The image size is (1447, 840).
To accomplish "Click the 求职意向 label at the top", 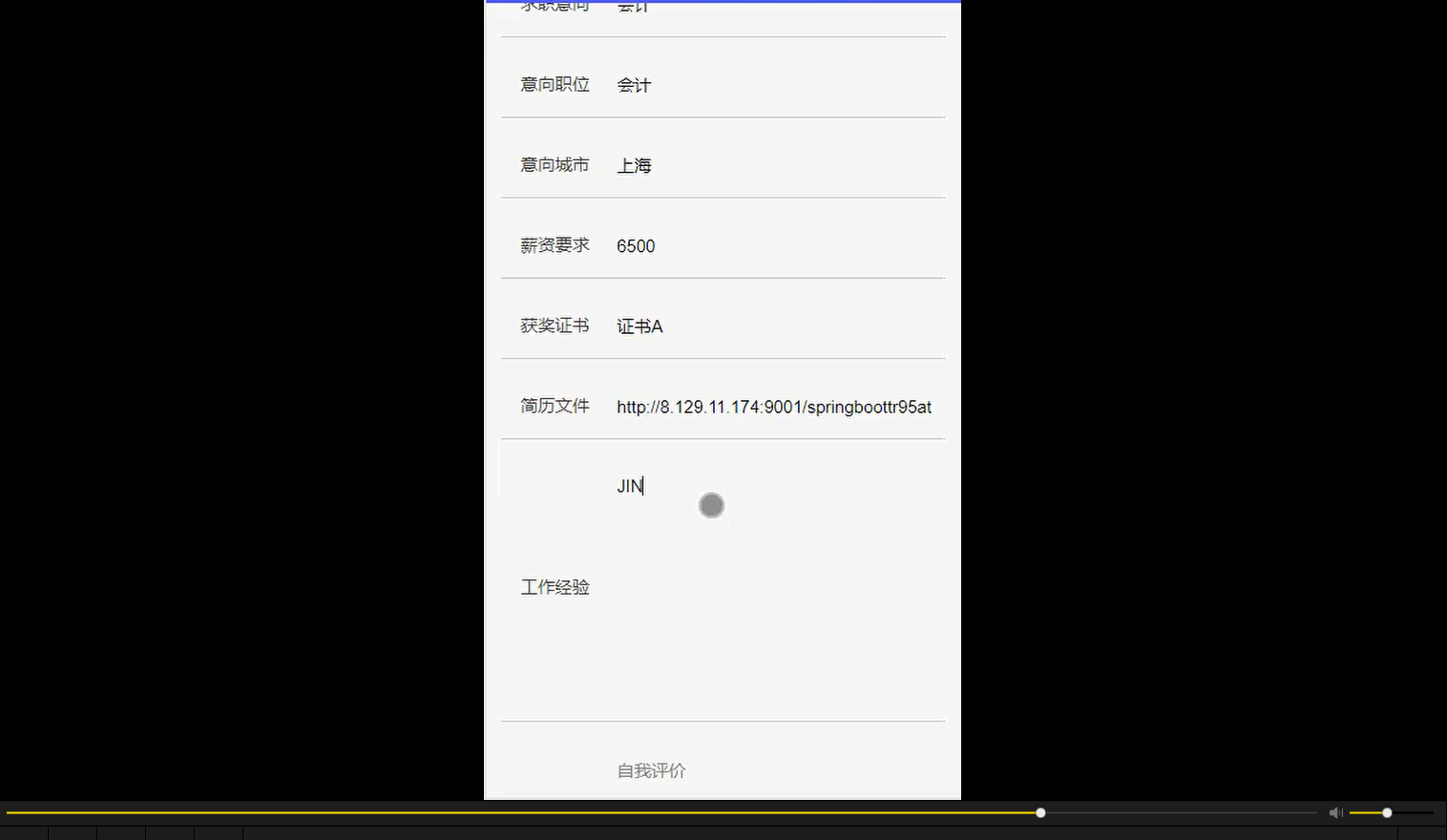I will click(x=554, y=7).
